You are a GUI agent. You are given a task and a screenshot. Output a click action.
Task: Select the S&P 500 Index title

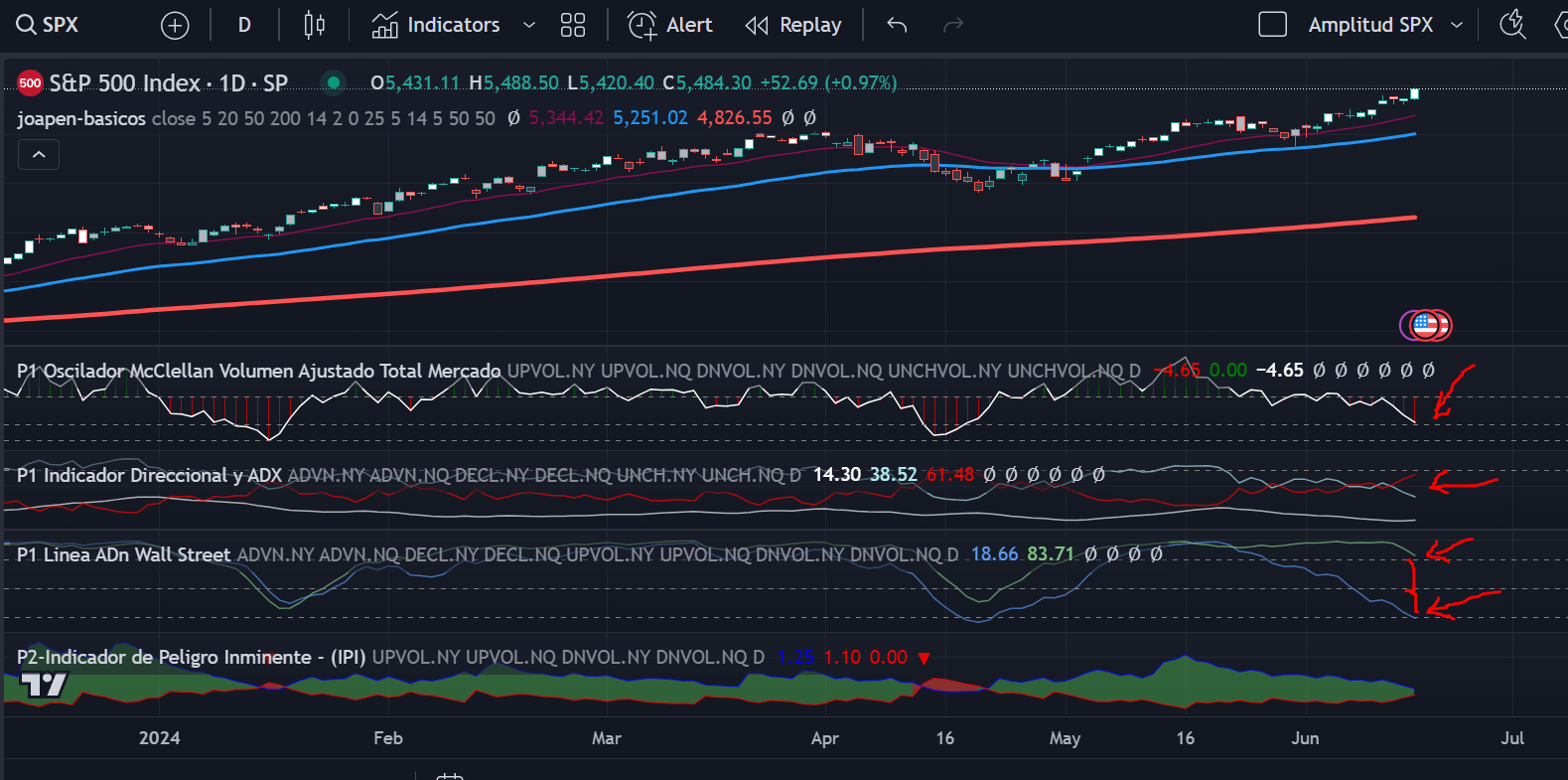(x=169, y=83)
